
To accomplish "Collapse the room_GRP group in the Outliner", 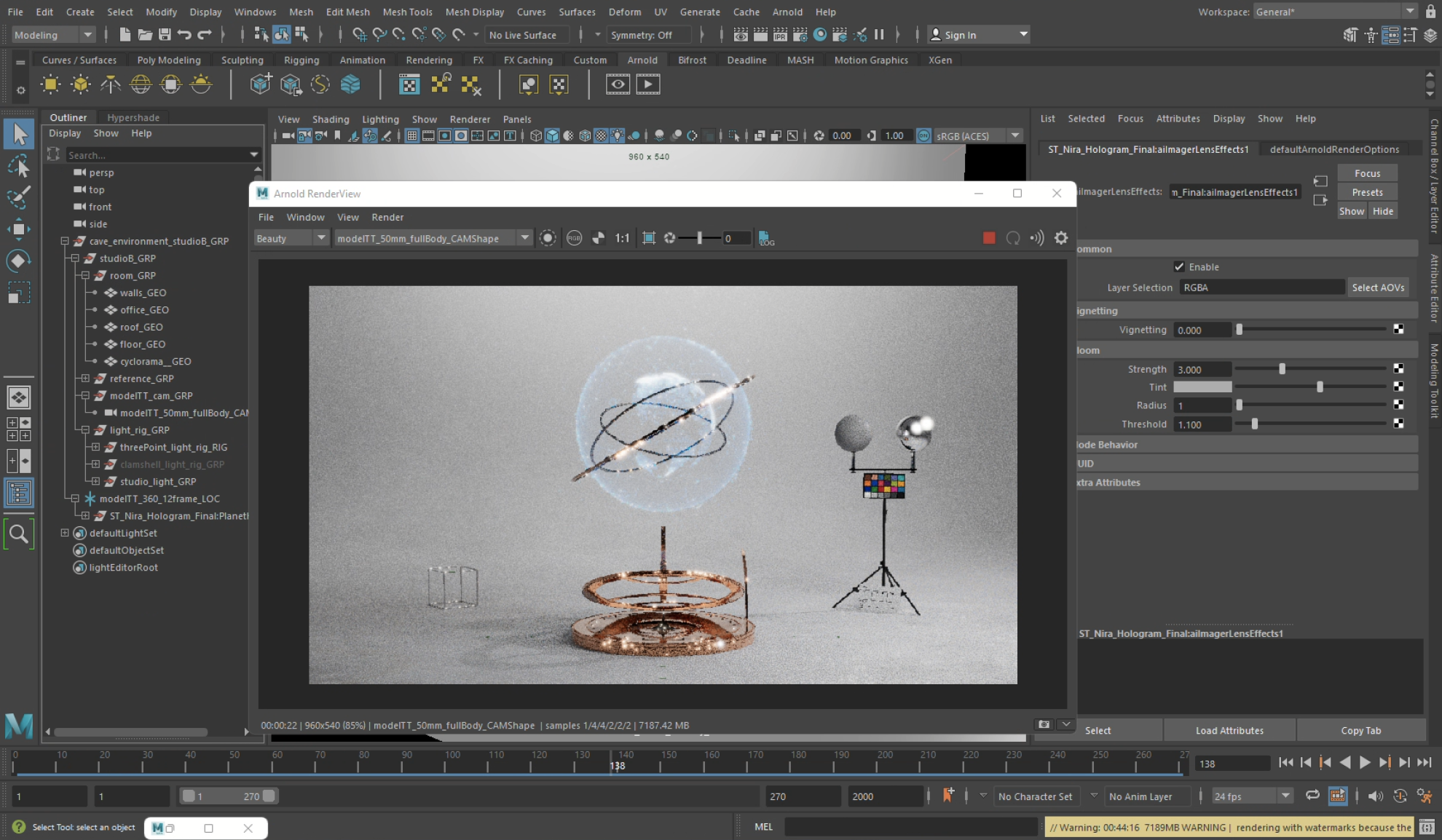I will click(85, 275).
